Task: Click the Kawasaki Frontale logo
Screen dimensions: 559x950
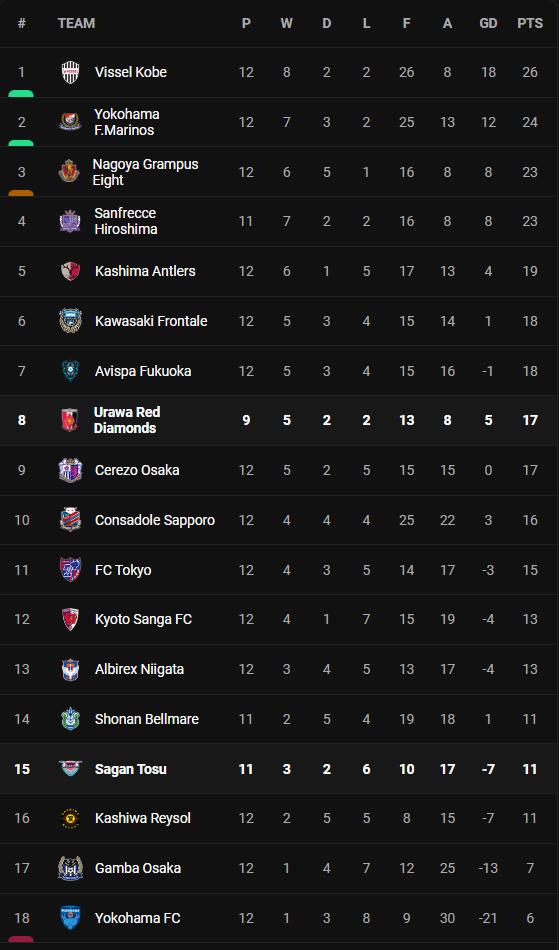Action: point(70,321)
